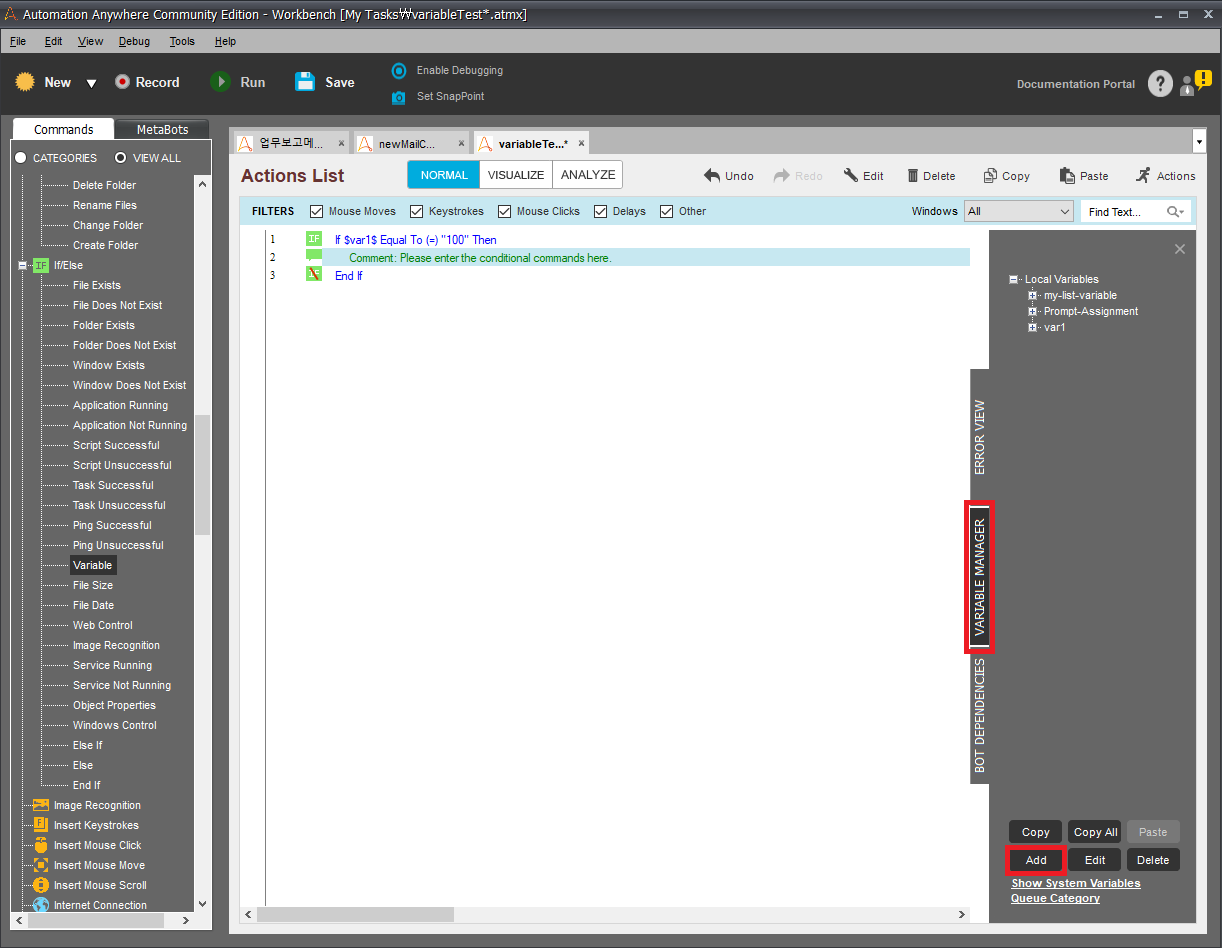The height and width of the screenshot is (948, 1222).
Task: Select the Web Control command
Action: (x=103, y=625)
